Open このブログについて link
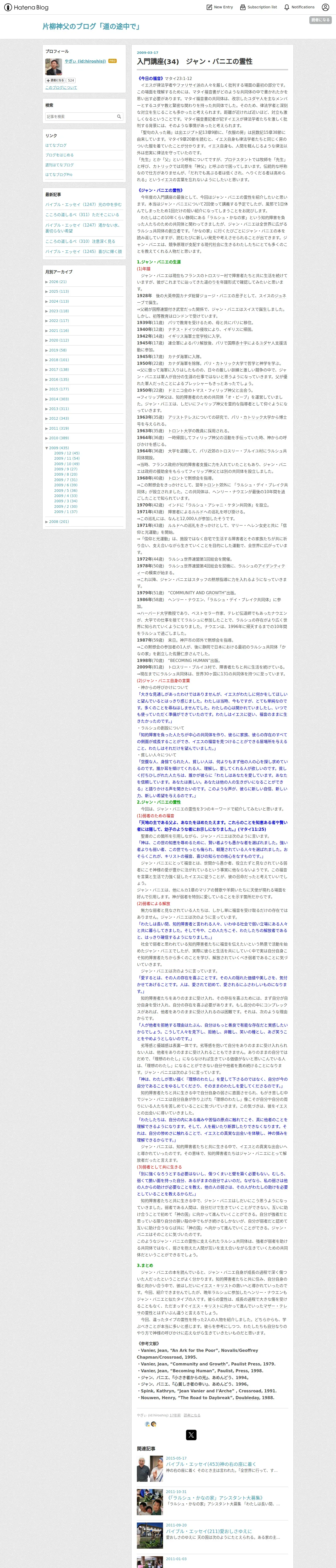Image resolution: width=336 pixels, height=1568 pixels. click(61, 88)
